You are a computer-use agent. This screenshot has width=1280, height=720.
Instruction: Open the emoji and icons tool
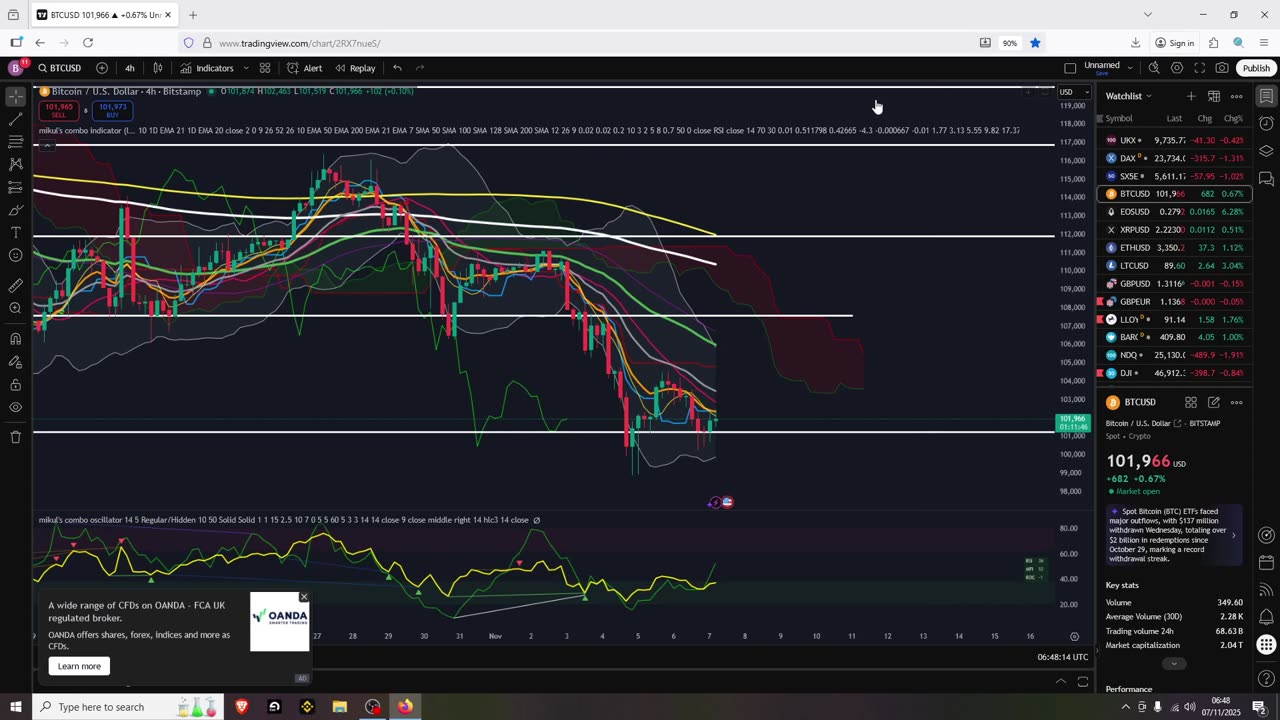coord(15,256)
